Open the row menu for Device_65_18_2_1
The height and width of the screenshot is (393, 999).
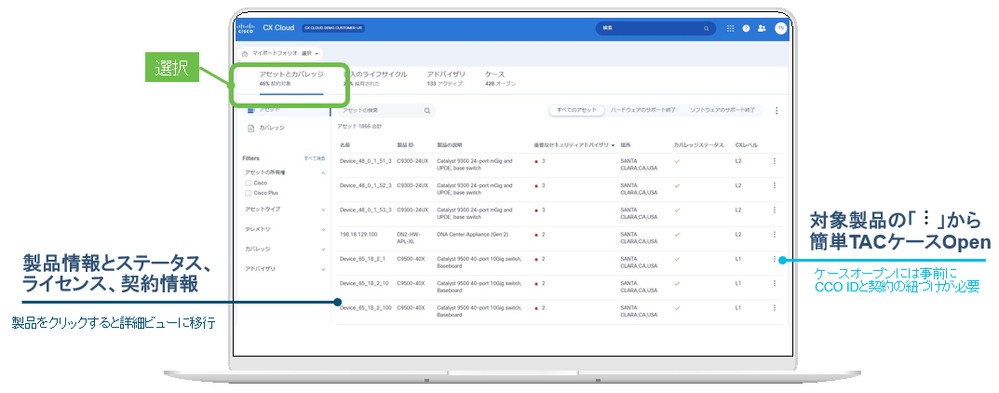(x=774, y=259)
